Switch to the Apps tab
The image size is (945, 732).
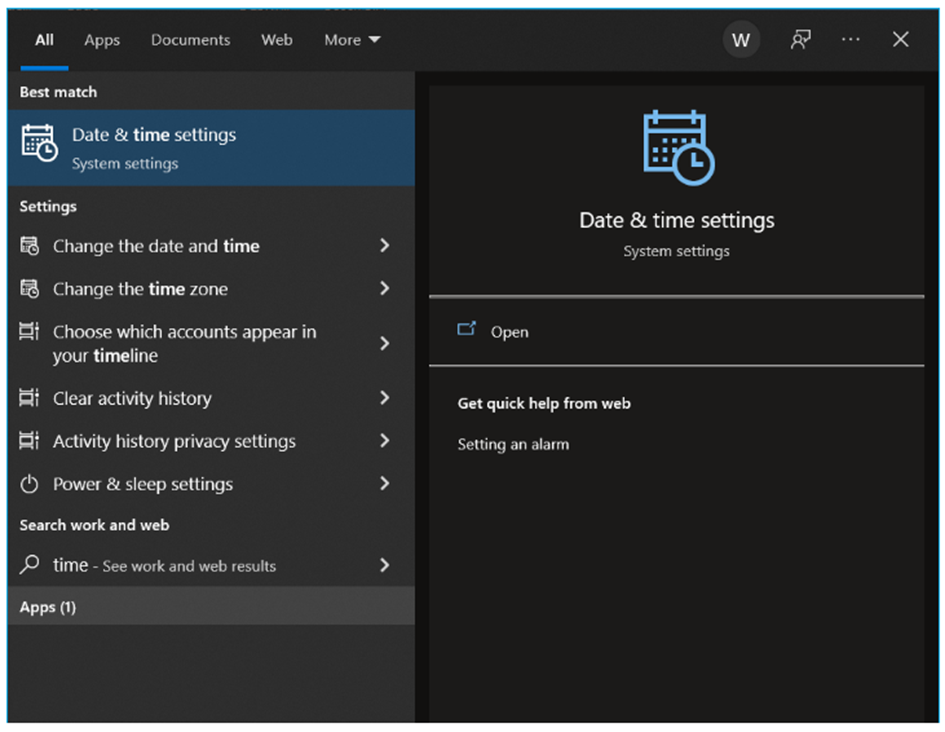[102, 40]
